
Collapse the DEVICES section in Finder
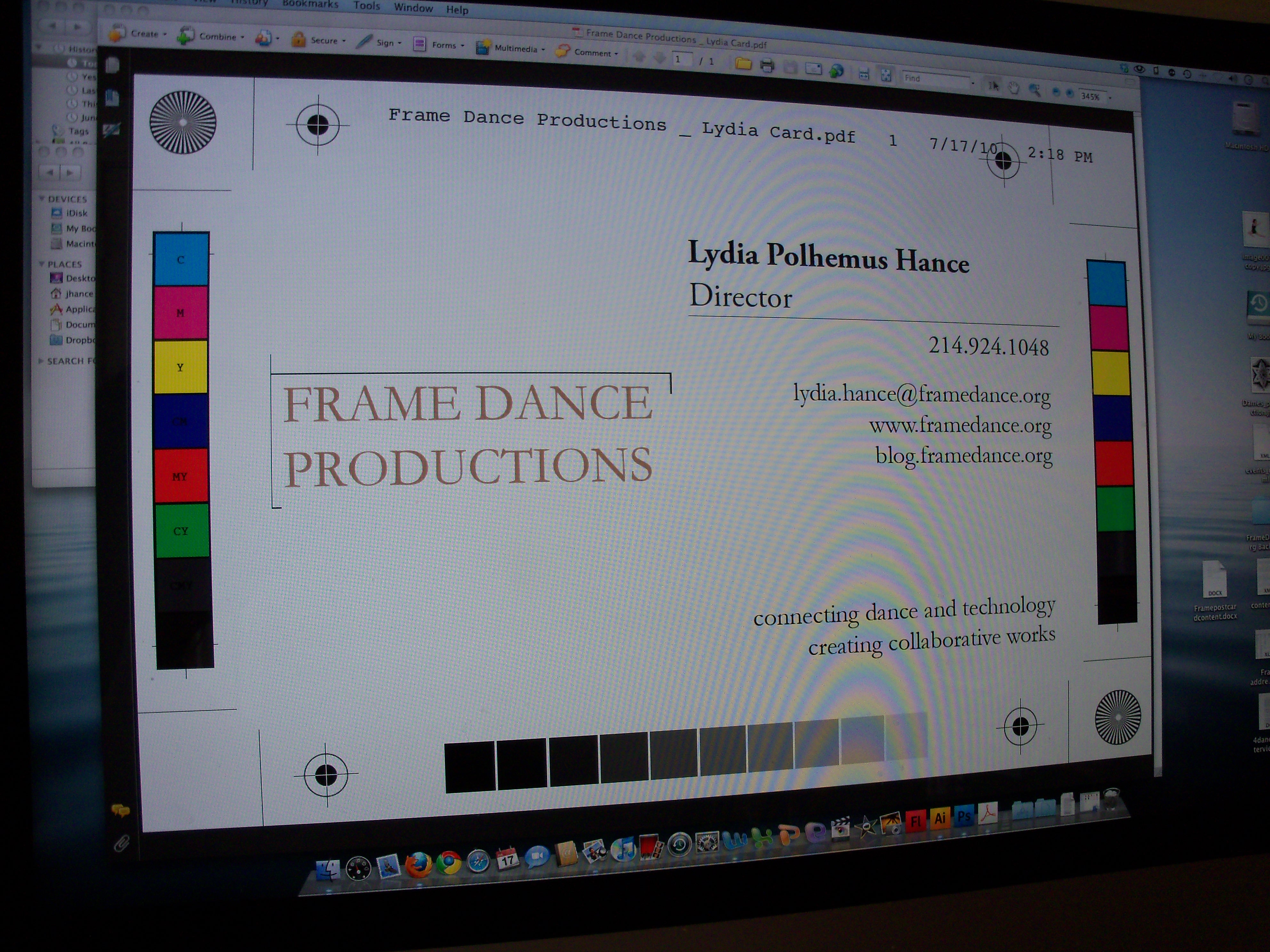pyautogui.click(x=42, y=199)
